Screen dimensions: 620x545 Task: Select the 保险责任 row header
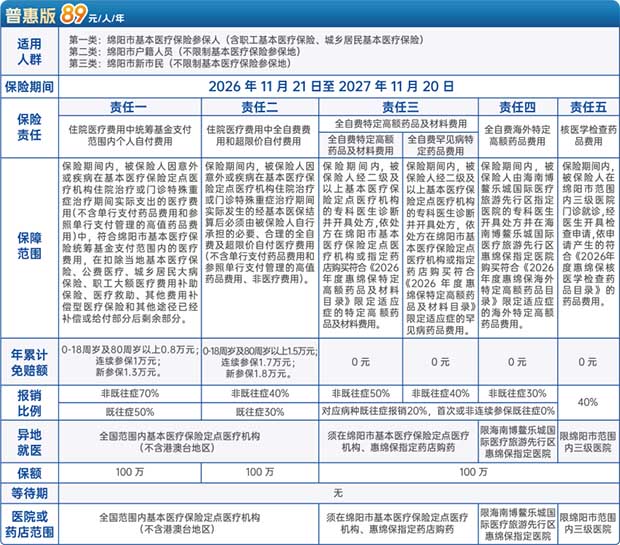tap(29, 127)
